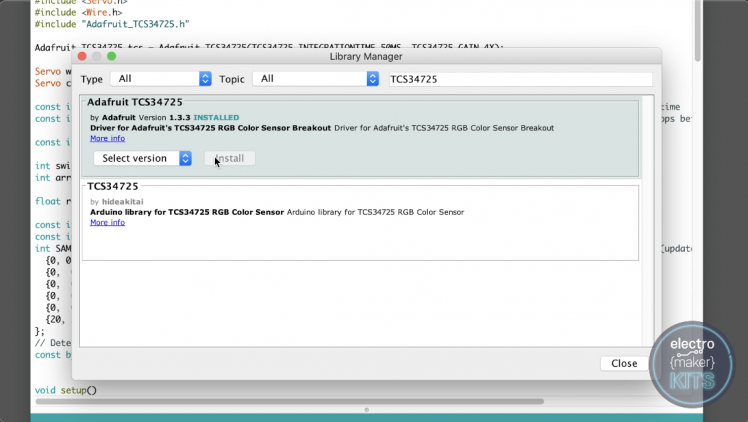Click the author name hideakitai
The height and width of the screenshot is (422, 748).
tap(123, 202)
